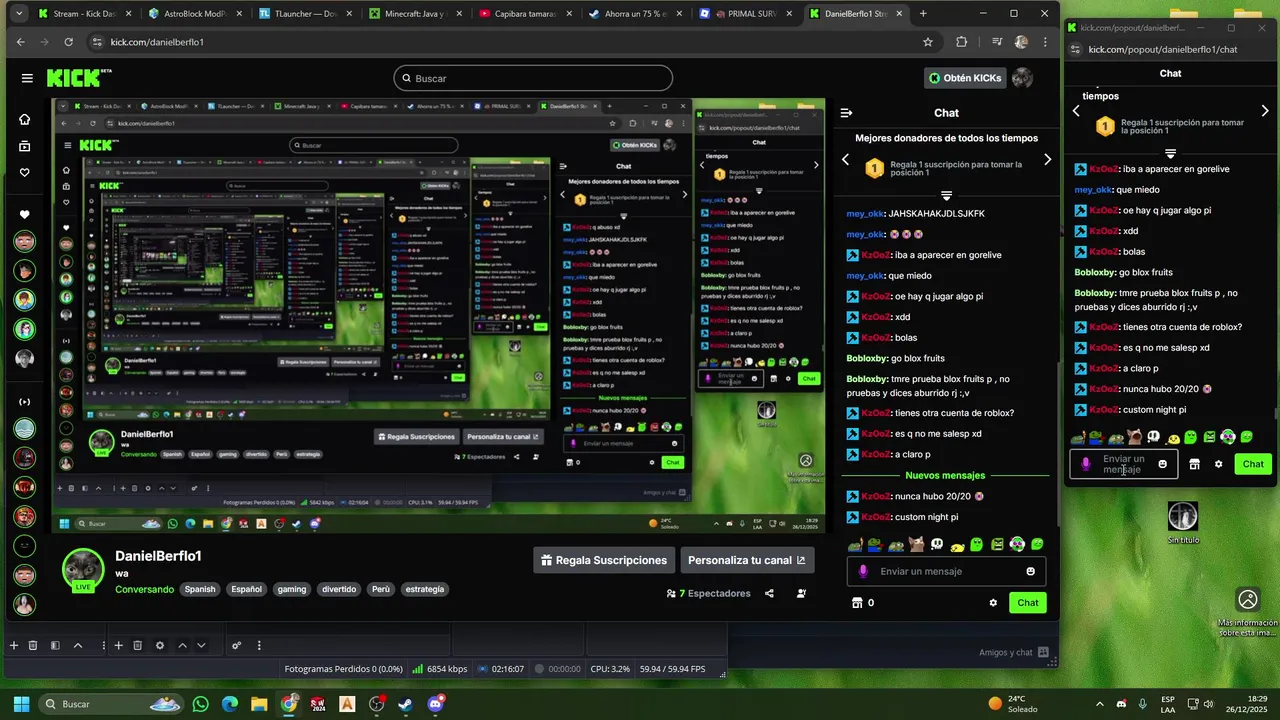Viewport: 1280px width, 720px height.
Task: Toggle the microphone tray icon in taskbar
Action: coord(1142,704)
